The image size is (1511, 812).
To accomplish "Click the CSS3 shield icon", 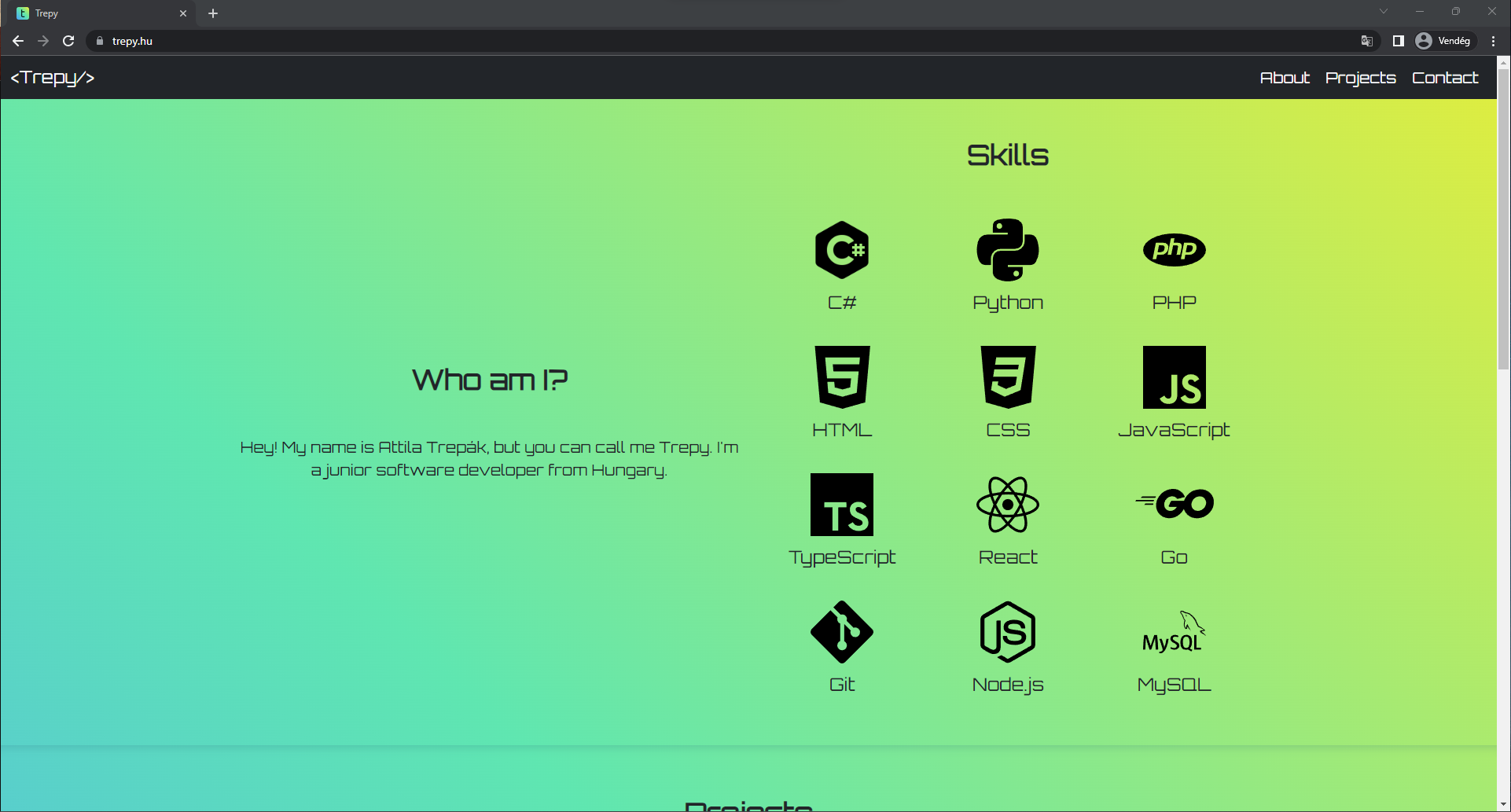I will (x=1008, y=377).
